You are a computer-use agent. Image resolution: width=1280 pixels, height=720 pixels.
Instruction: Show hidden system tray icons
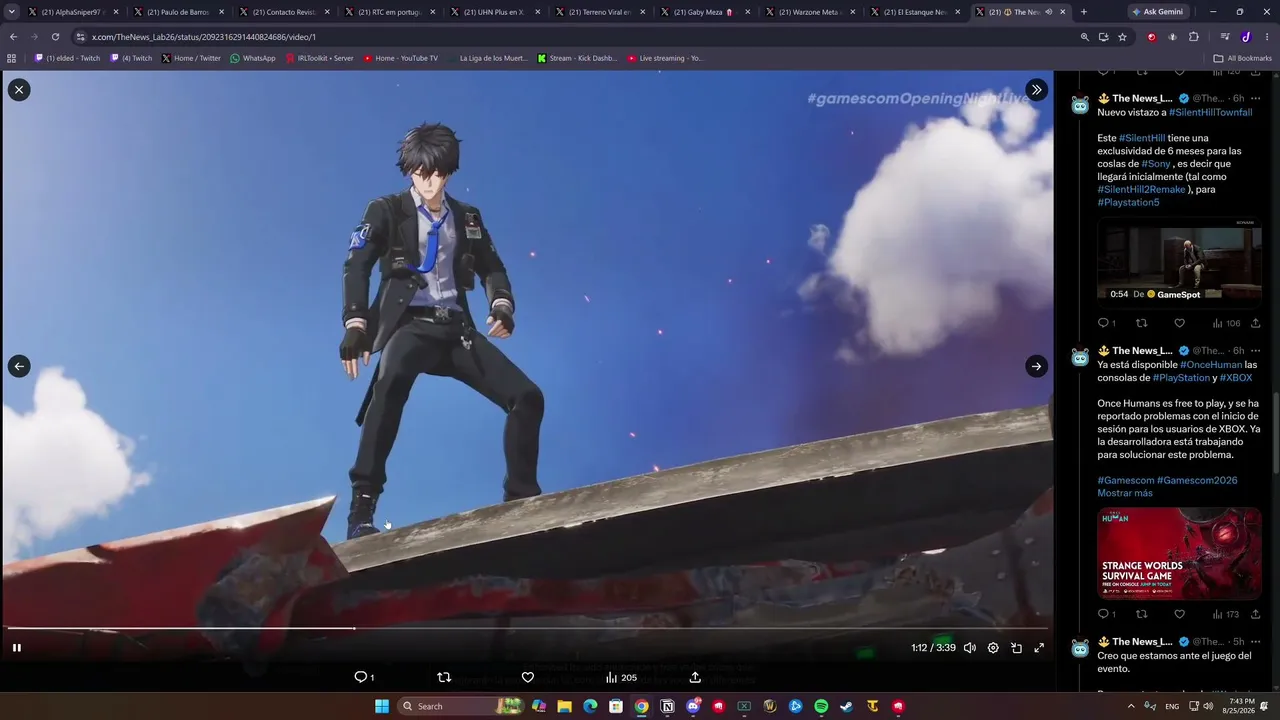coord(1130,706)
